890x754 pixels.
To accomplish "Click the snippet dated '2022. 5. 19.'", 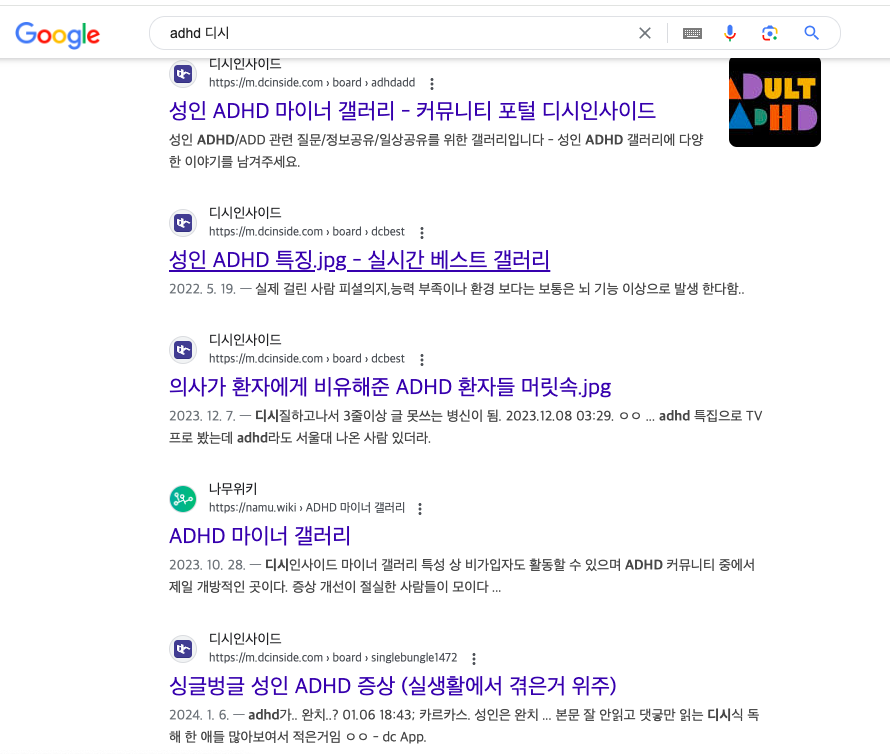I will point(456,289).
